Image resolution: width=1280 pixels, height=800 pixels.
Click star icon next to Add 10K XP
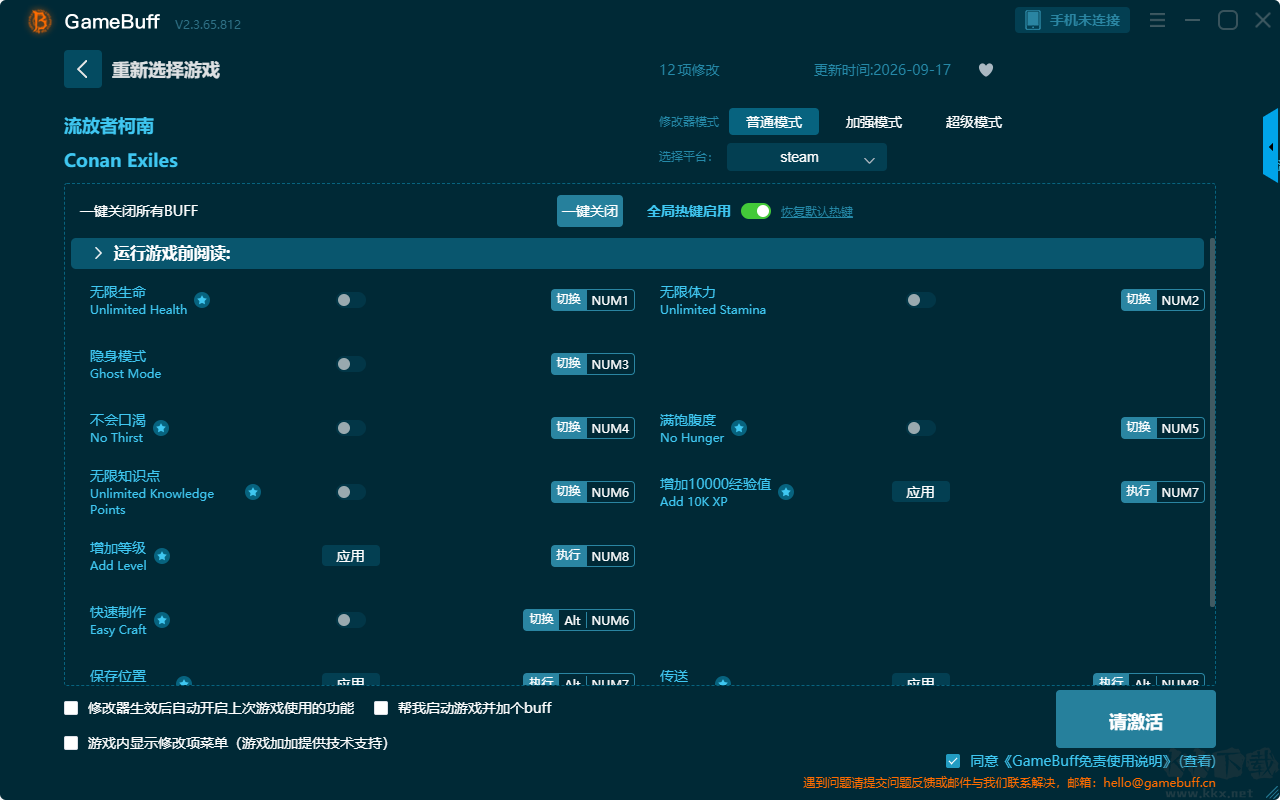786,492
